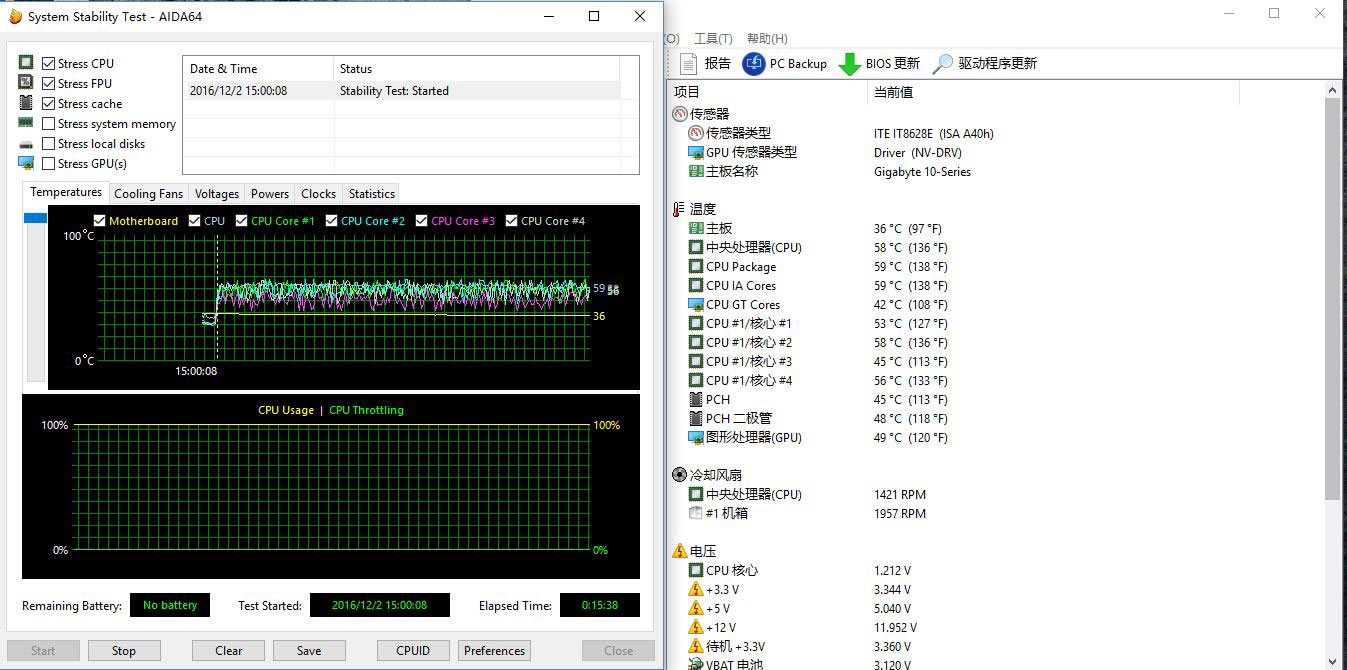This screenshot has height=670, width=1347.
Task: Toggle the Motherboard graph checkbox
Action: click(99, 221)
